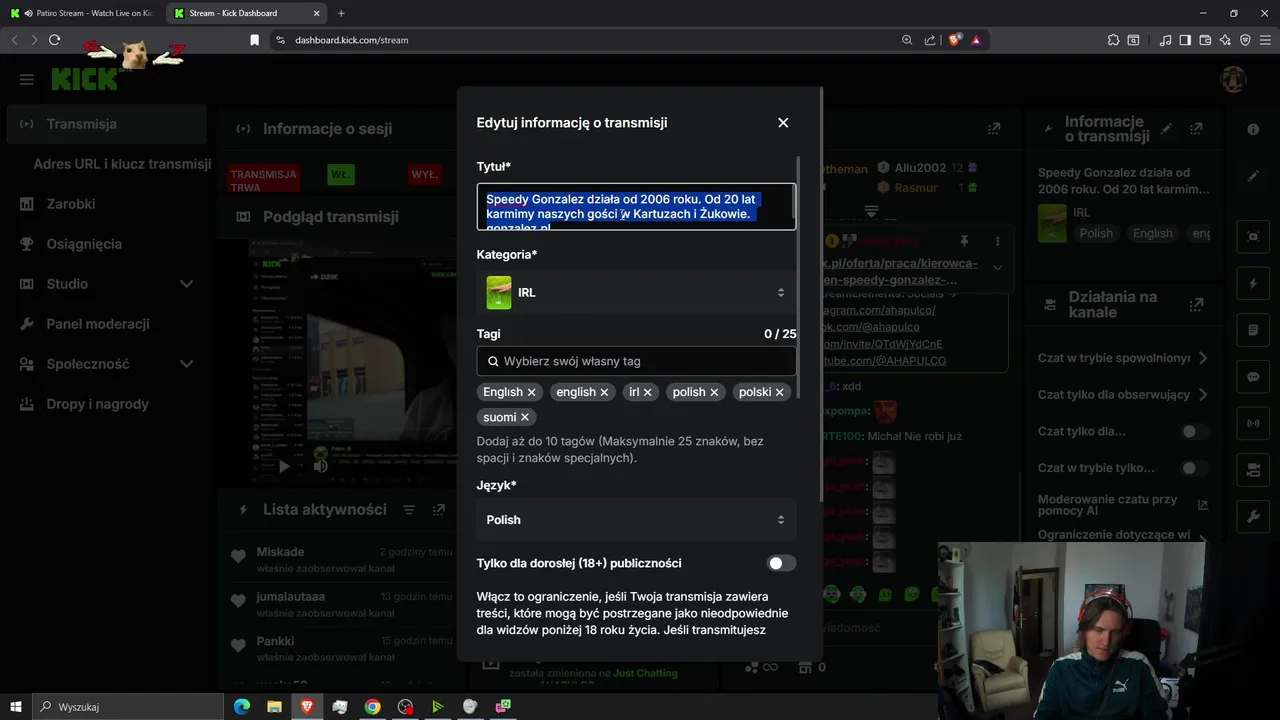Remove the 'suomi' tag chip
The width and height of the screenshot is (1280, 720).
[525, 417]
